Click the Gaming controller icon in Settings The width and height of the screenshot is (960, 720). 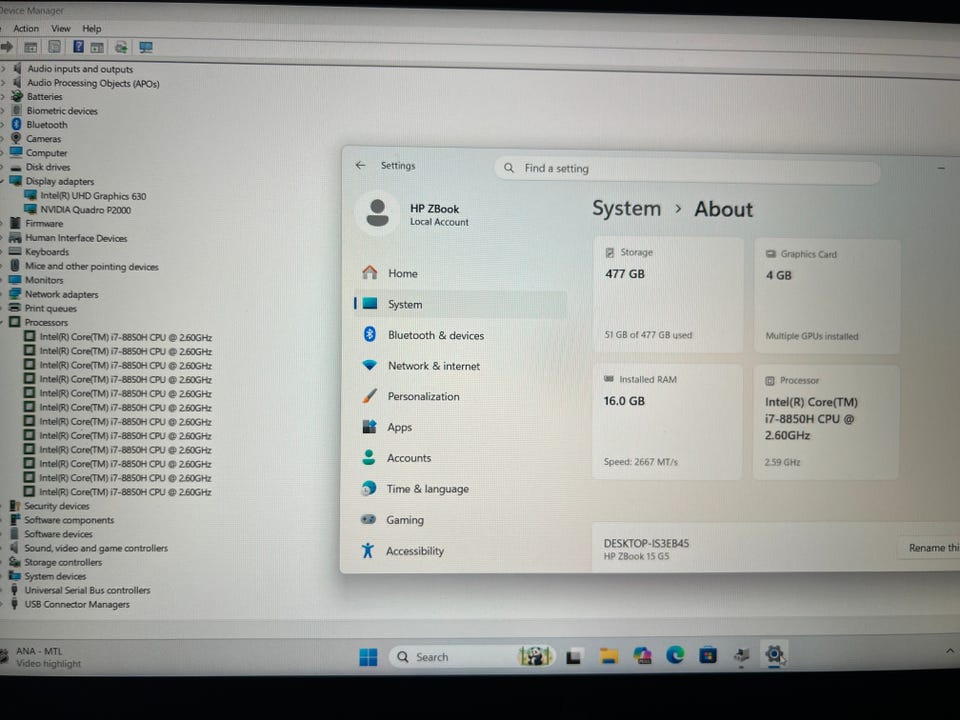368,519
